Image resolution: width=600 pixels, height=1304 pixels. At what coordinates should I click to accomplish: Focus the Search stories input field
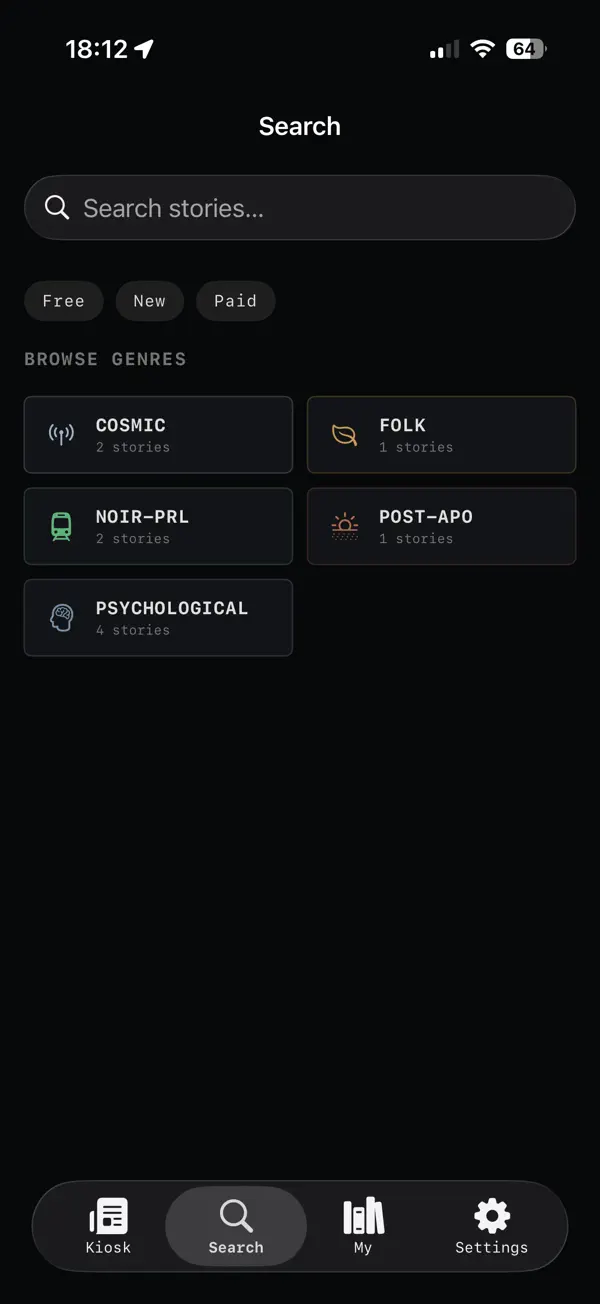coord(300,208)
